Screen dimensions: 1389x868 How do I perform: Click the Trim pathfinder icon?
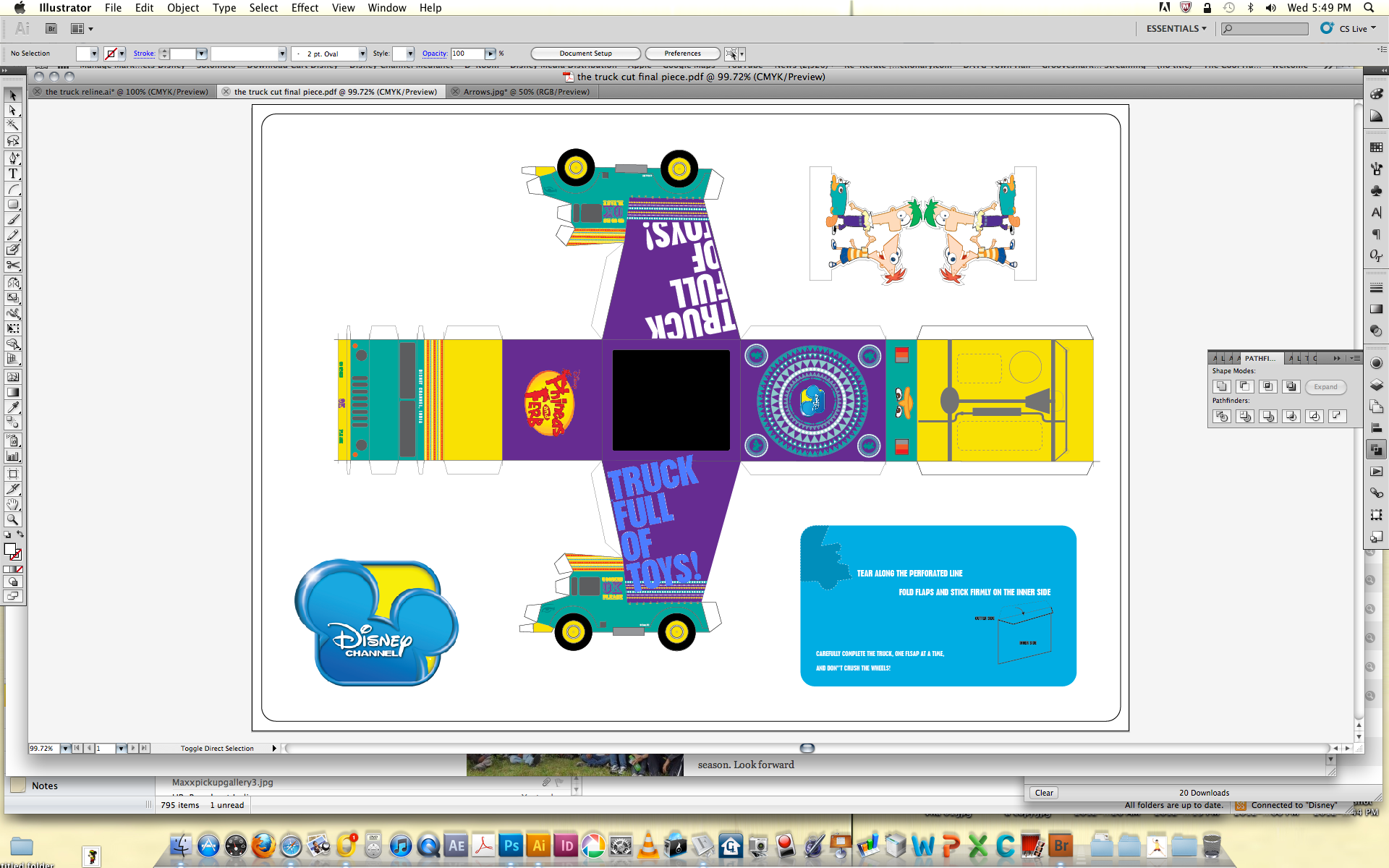point(1245,417)
